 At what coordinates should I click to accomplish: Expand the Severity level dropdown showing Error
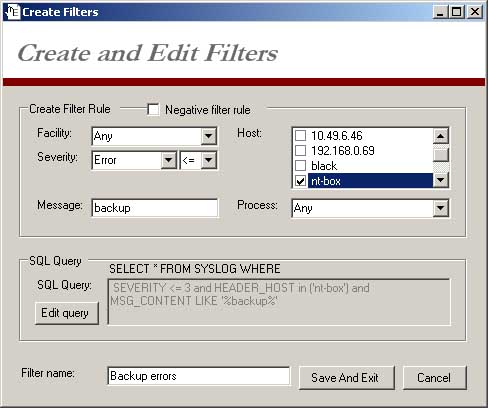click(169, 160)
